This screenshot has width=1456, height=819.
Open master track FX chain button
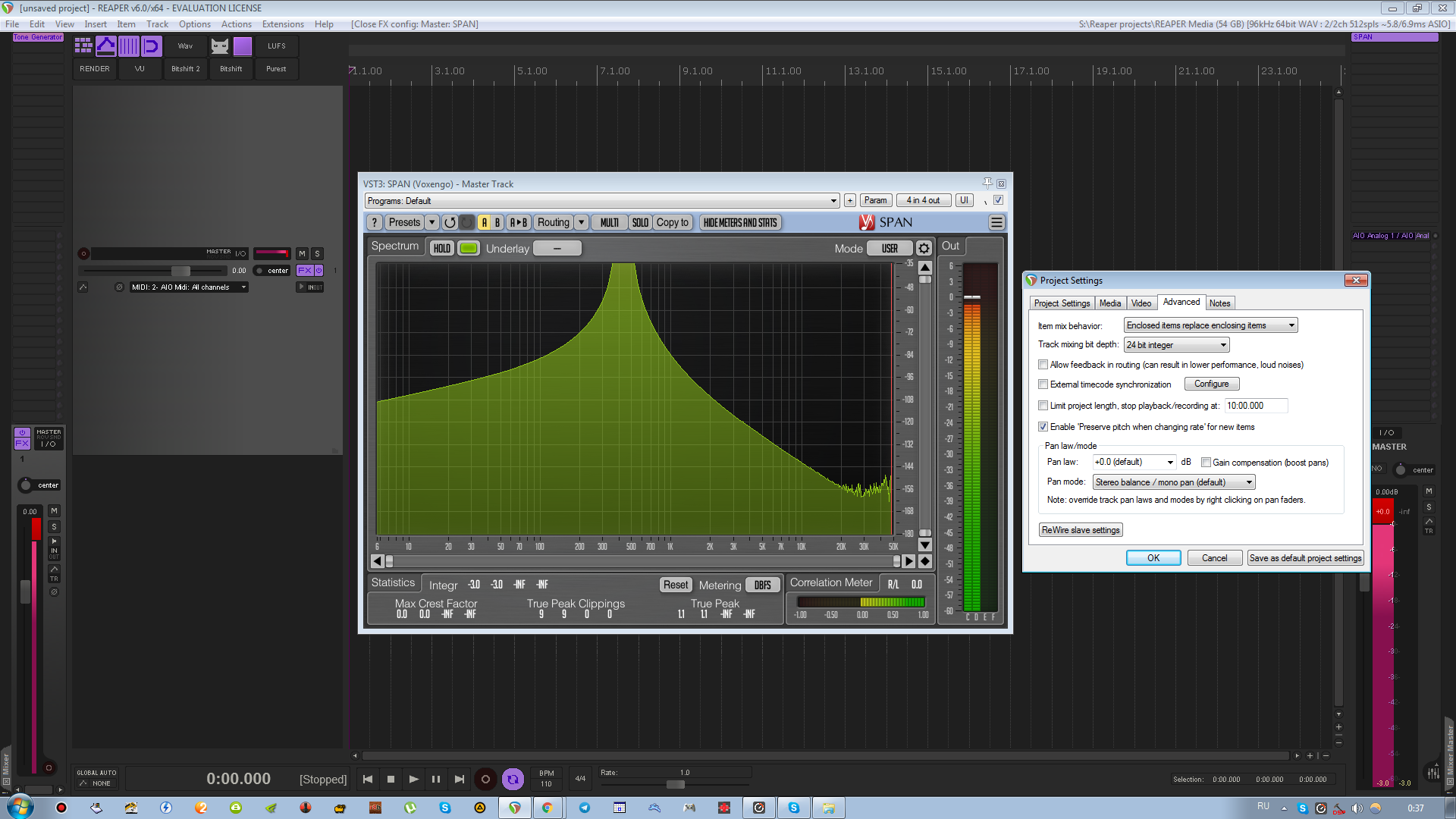click(x=305, y=270)
